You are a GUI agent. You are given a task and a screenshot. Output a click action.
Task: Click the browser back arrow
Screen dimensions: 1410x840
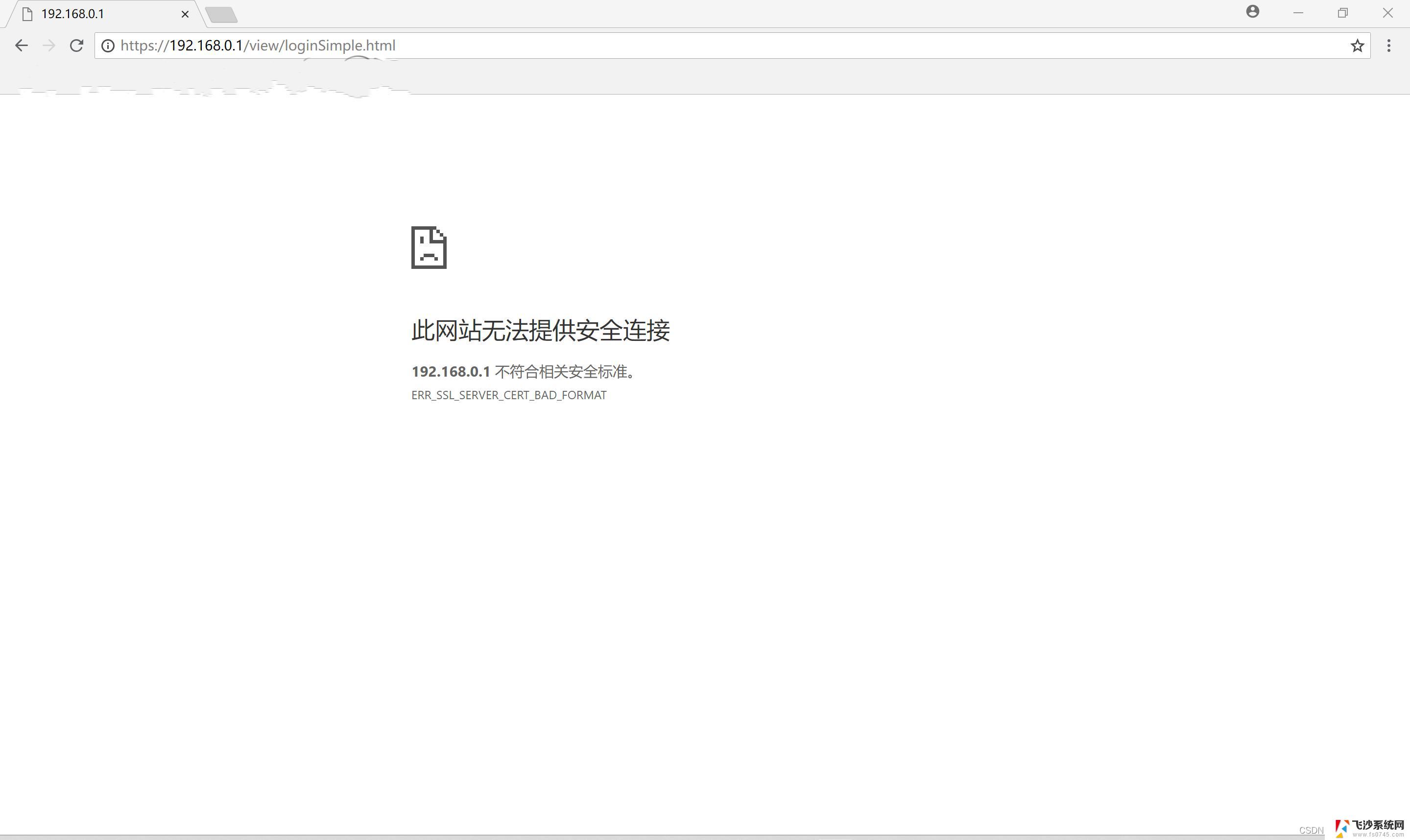coord(21,45)
